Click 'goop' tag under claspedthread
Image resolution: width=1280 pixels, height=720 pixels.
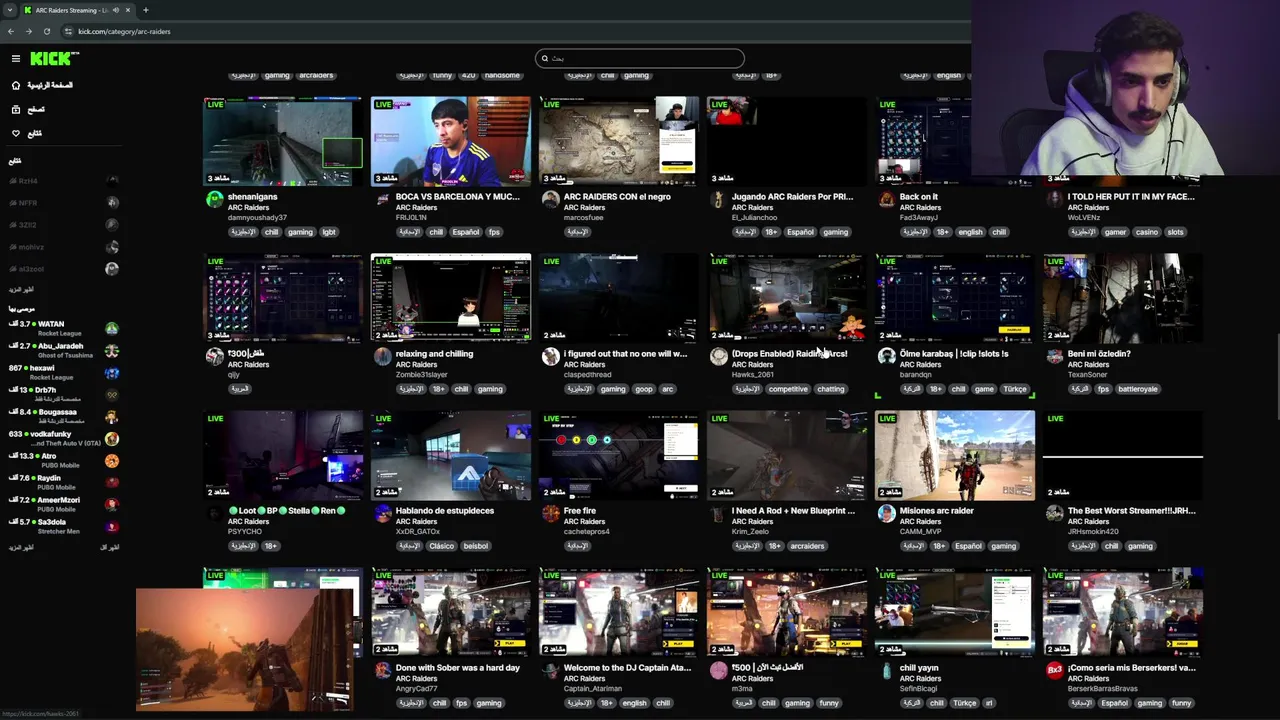[644, 389]
